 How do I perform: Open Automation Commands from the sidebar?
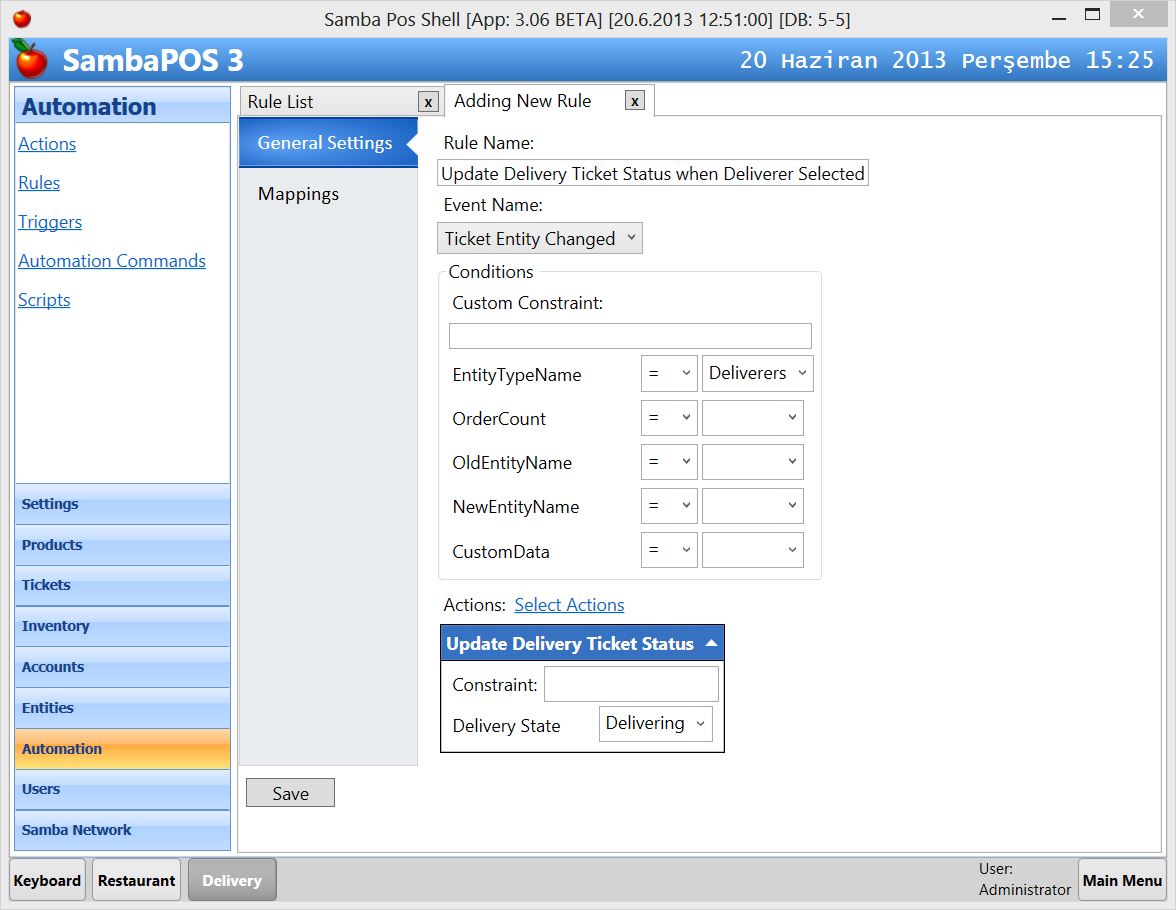112,261
